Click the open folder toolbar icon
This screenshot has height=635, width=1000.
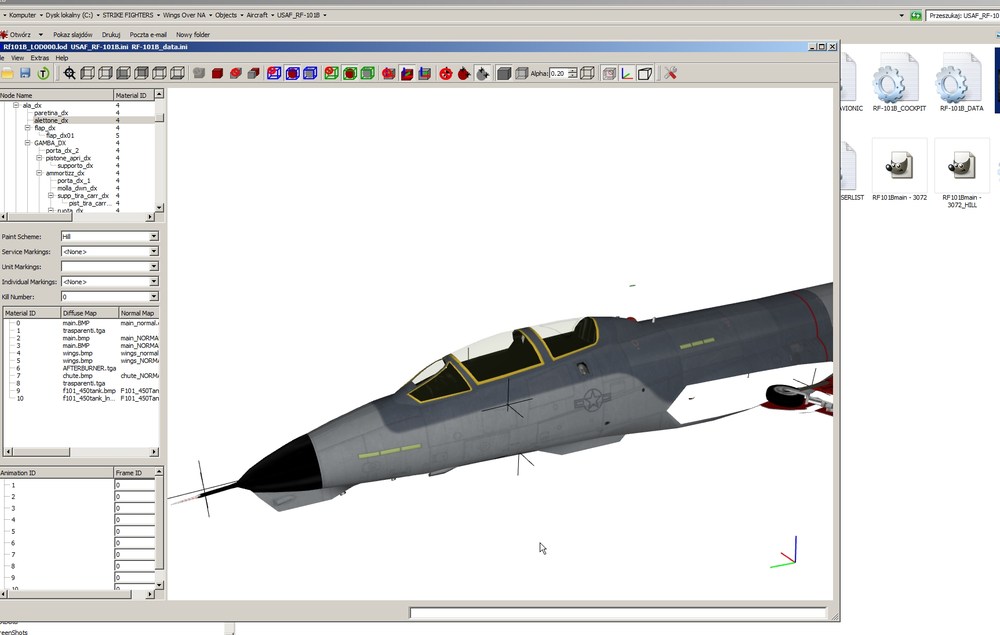click(6, 73)
